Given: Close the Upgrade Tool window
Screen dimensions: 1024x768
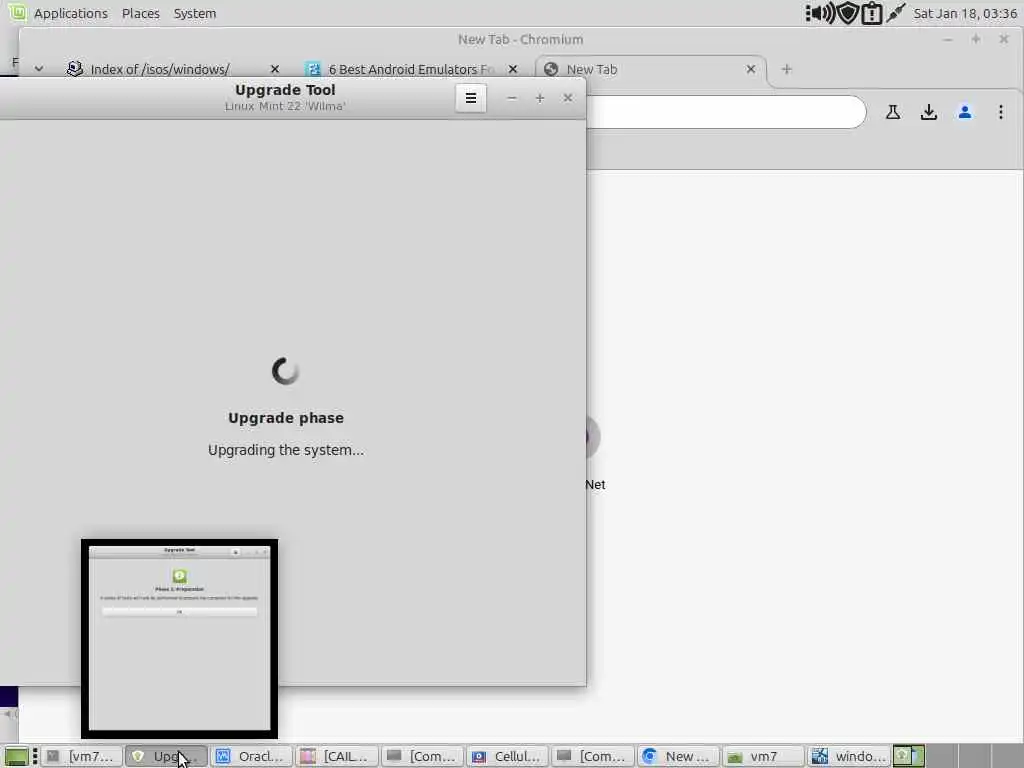Looking at the screenshot, I should tap(568, 98).
